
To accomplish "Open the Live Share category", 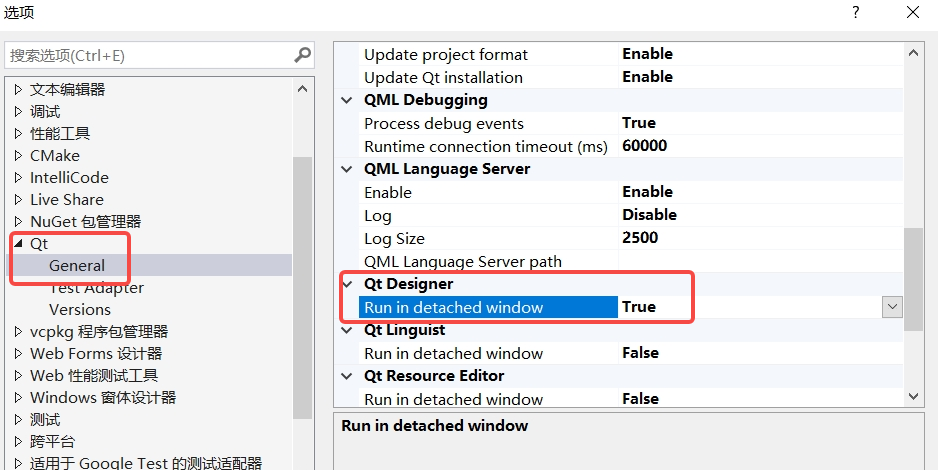I will pyautogui.click(x=67, y=199).
